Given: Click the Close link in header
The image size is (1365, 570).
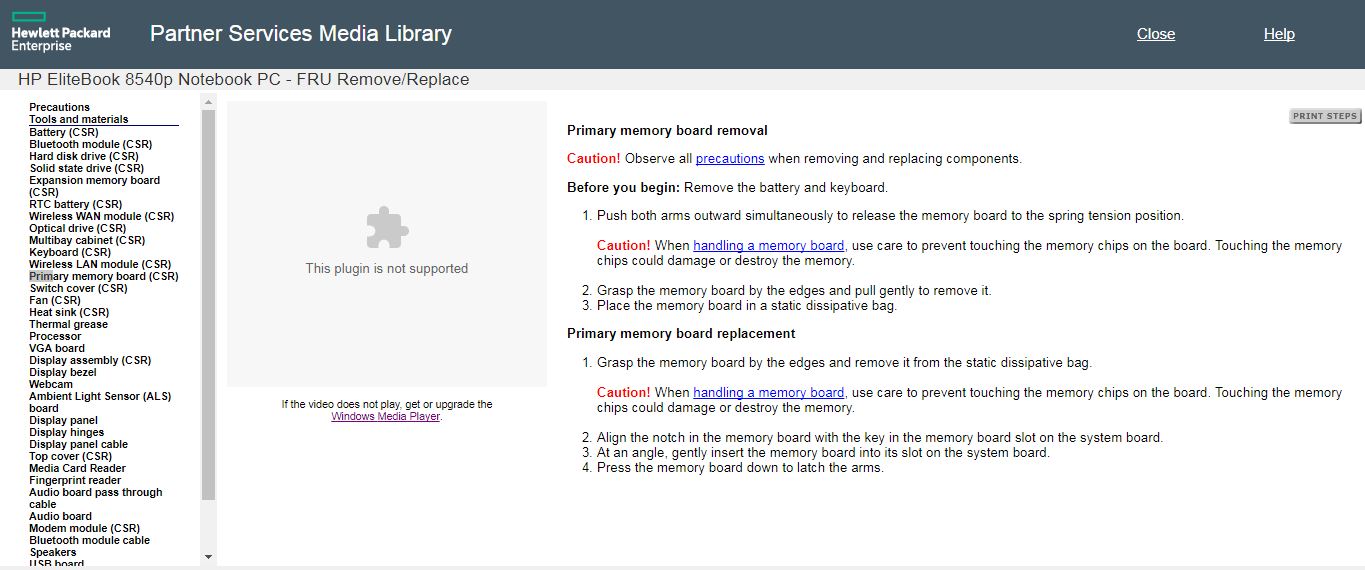Looking at the screenshot, I should click(x=1156, y=34).
